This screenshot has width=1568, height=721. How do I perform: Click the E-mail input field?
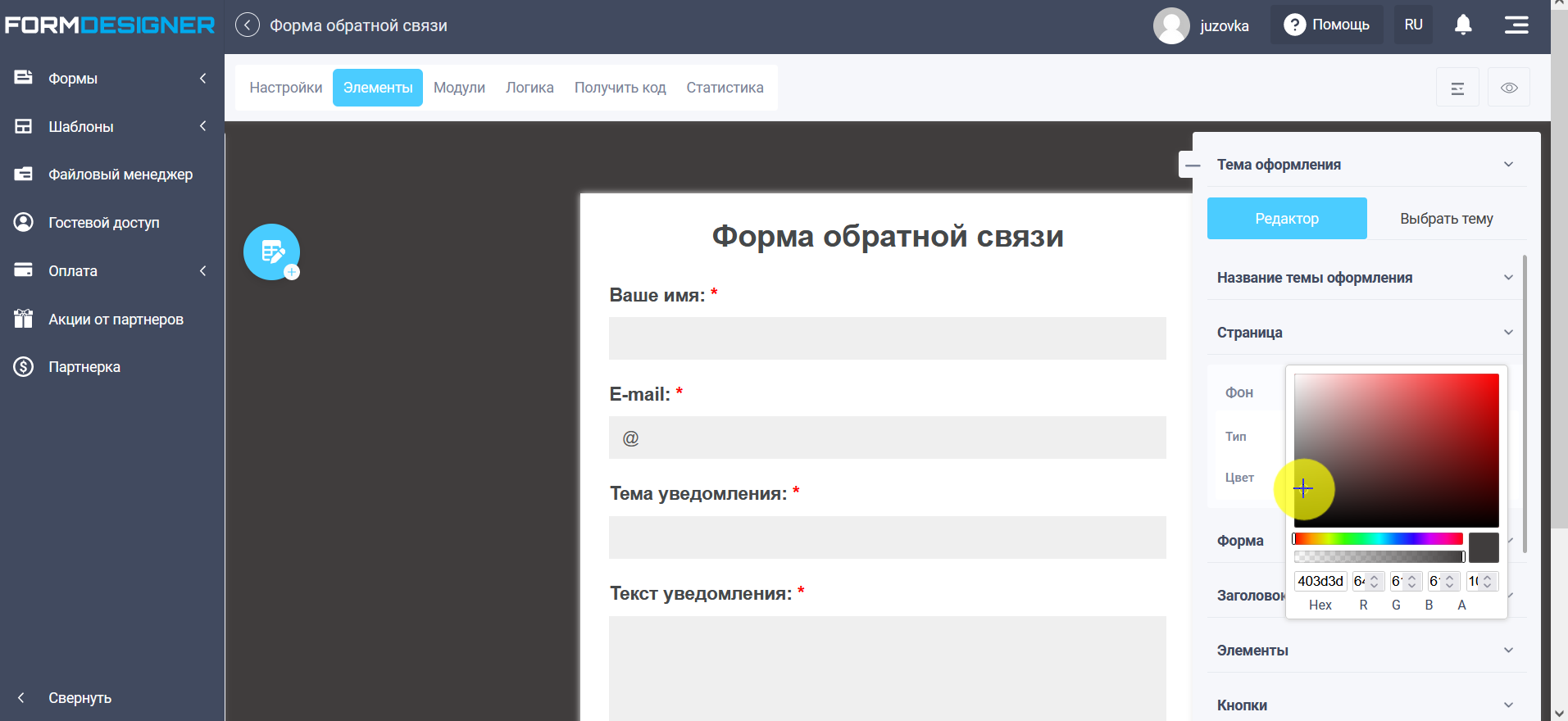click(x=888, y=438)
